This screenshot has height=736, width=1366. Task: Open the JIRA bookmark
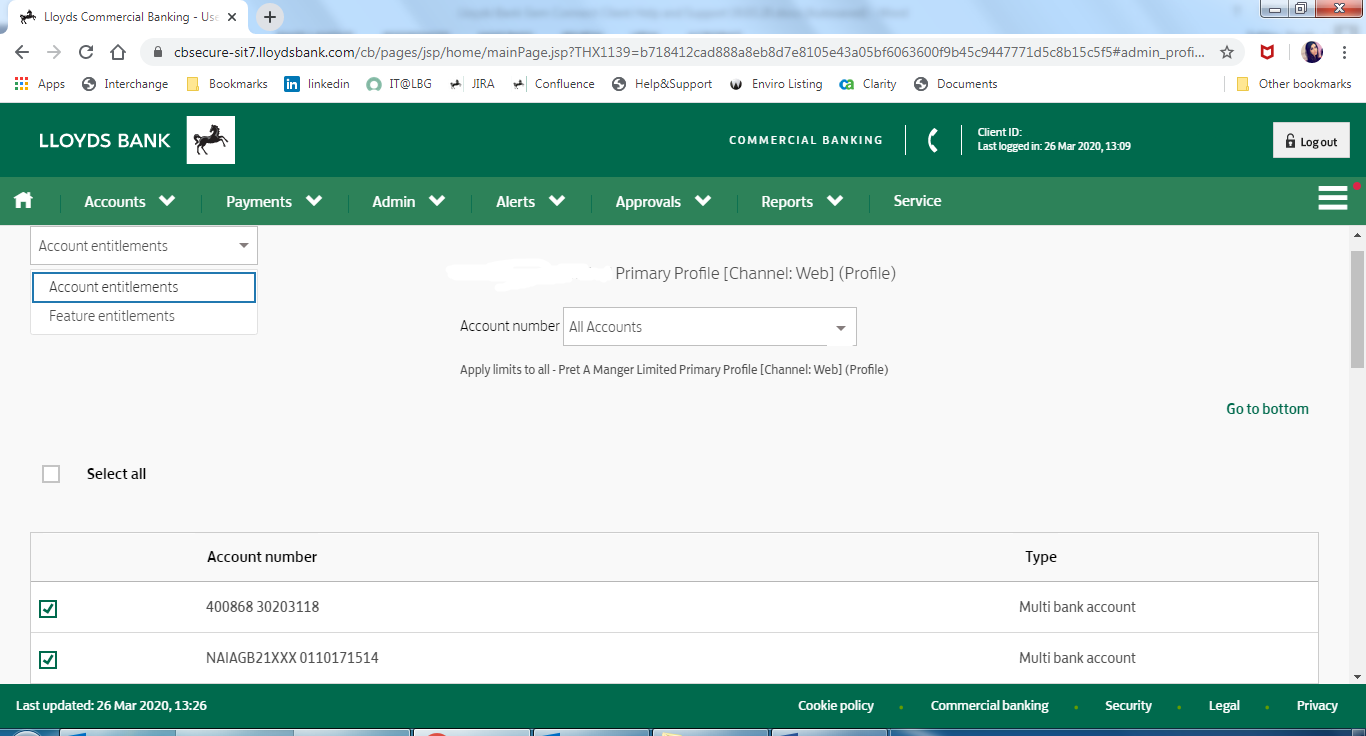(472, 84)
